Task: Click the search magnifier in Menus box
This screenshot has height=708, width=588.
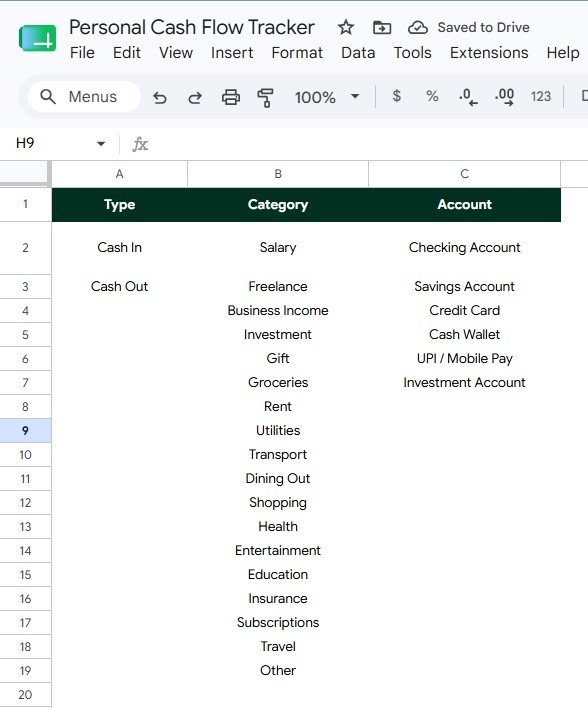Action: coord(48,97)
